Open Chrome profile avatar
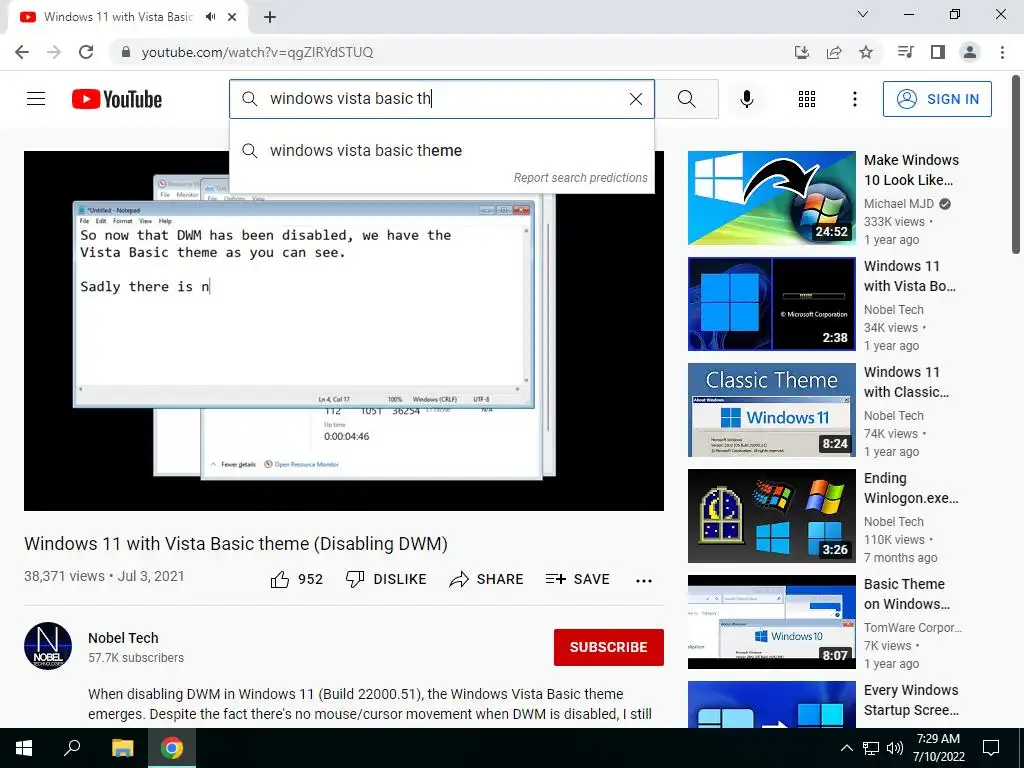The image size is (1024, 768). (970, 52)
